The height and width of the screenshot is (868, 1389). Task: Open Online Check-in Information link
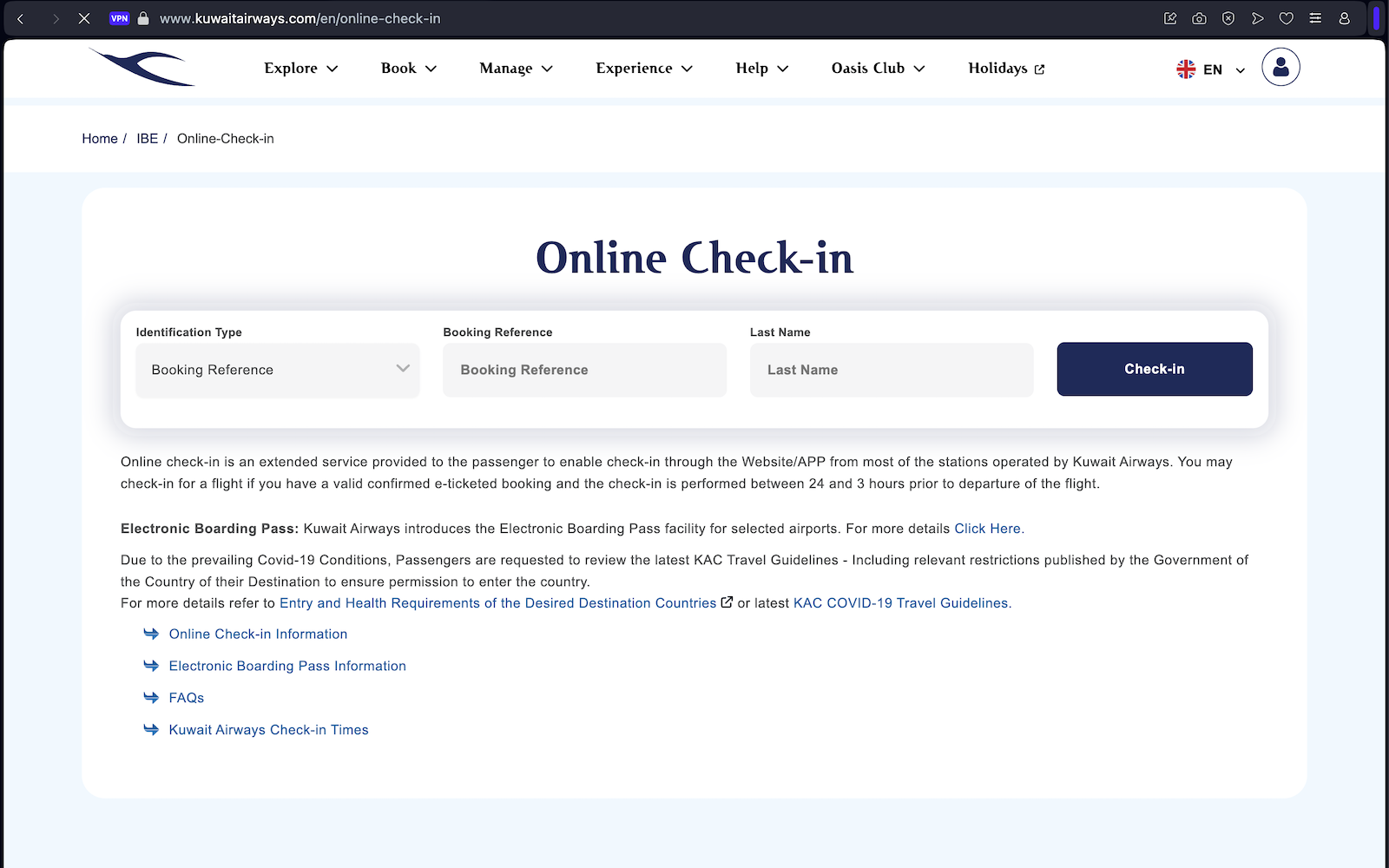[x=258, y=635]
